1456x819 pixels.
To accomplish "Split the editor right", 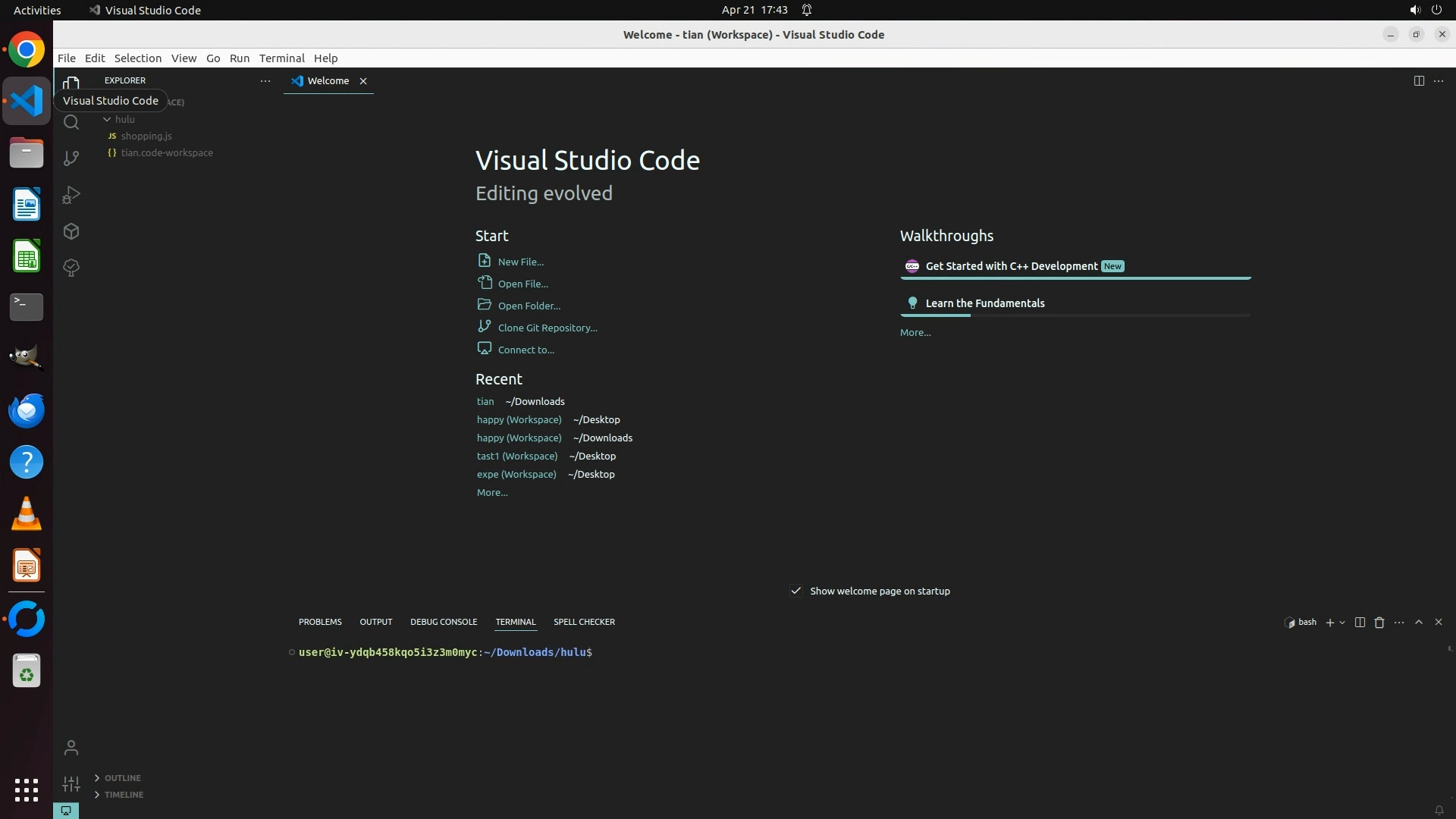I will 1419,80.
